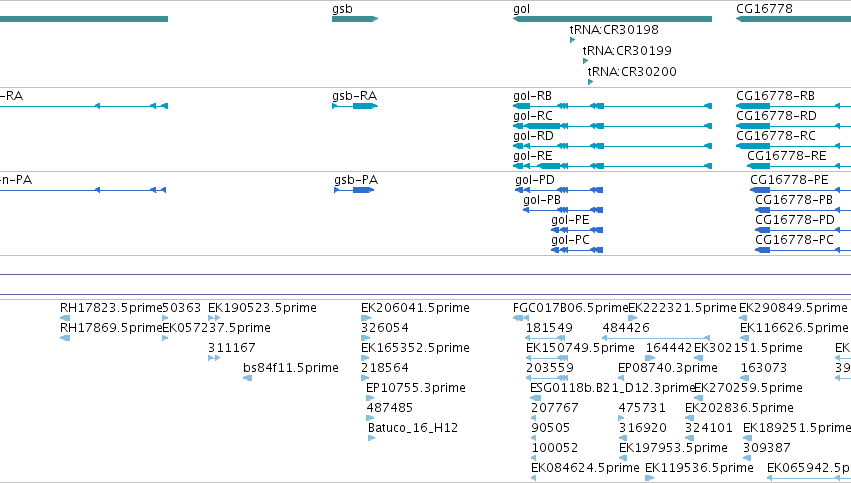Select the 163073 feature label
This screenshot has height=483, width=851.
click(764, 368)
